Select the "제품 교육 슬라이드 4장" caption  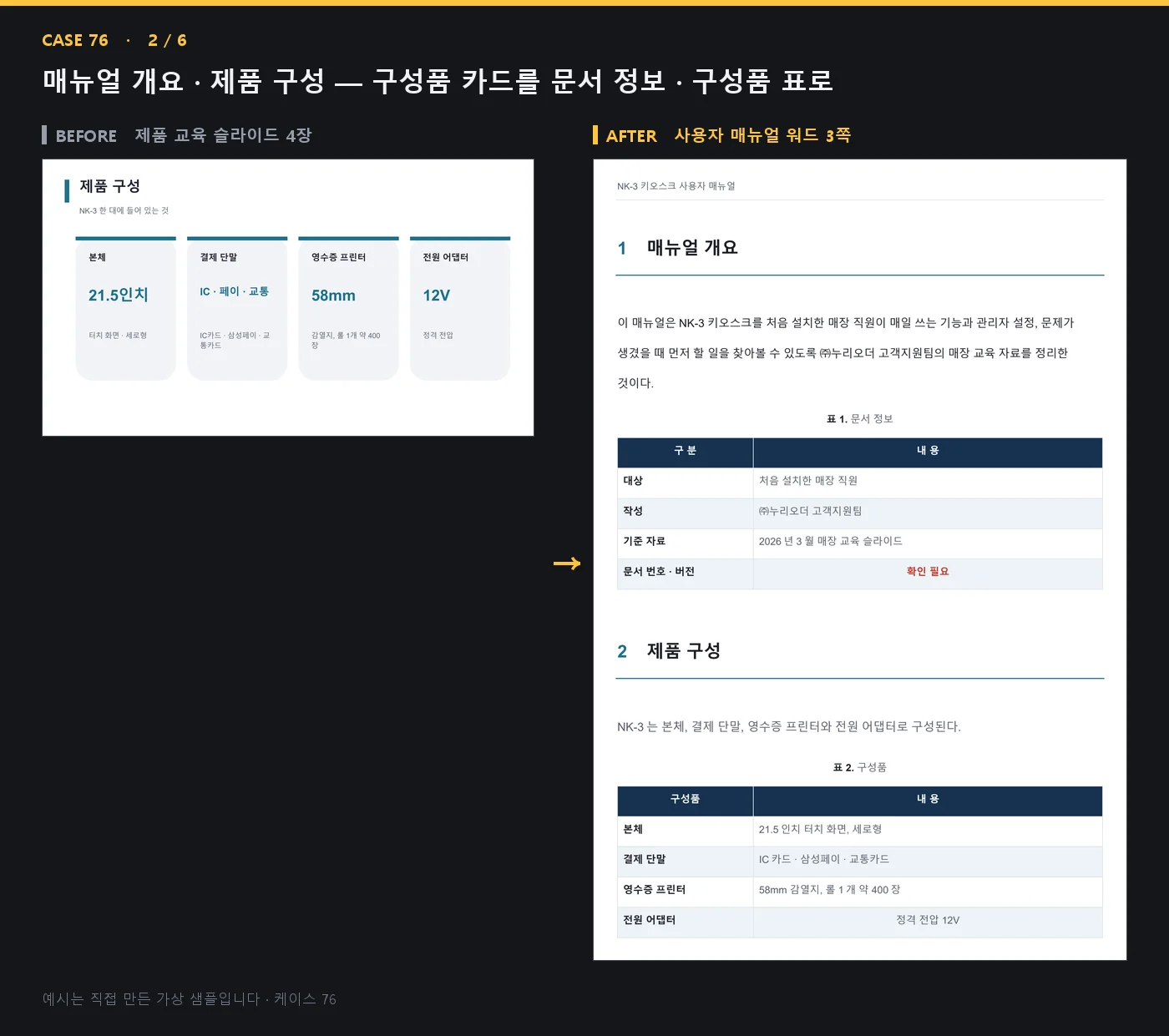pyautogui.click(x=223, y=135)
